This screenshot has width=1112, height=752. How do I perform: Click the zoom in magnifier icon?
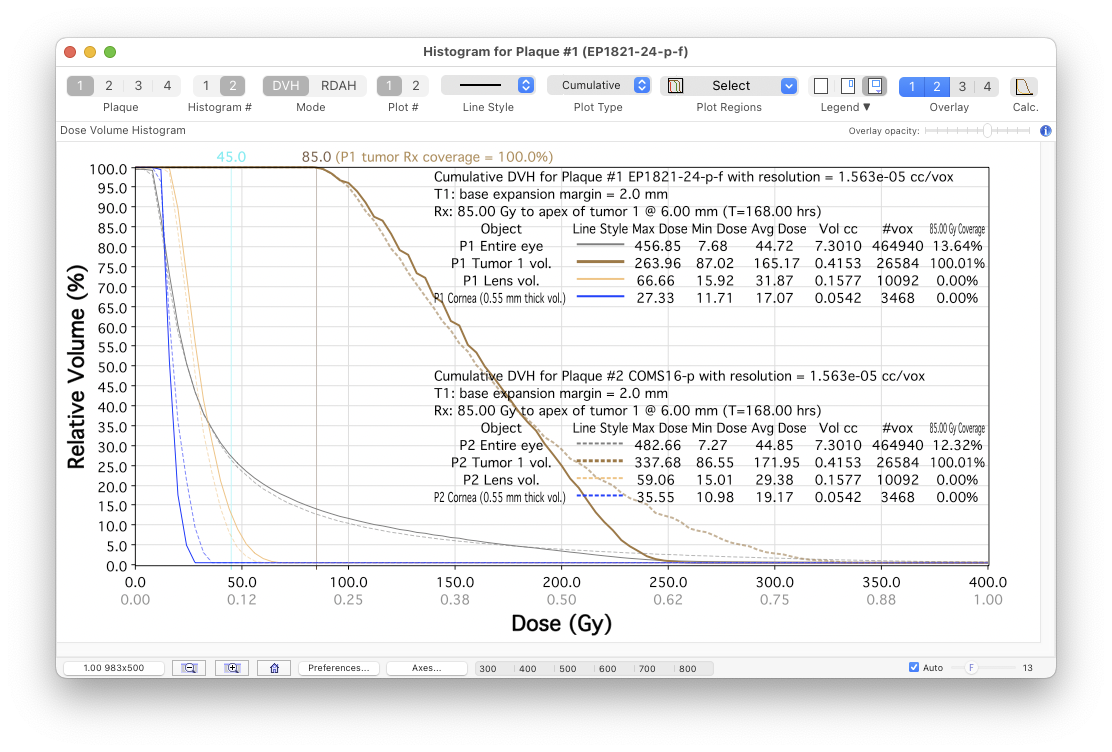point(232,668)
